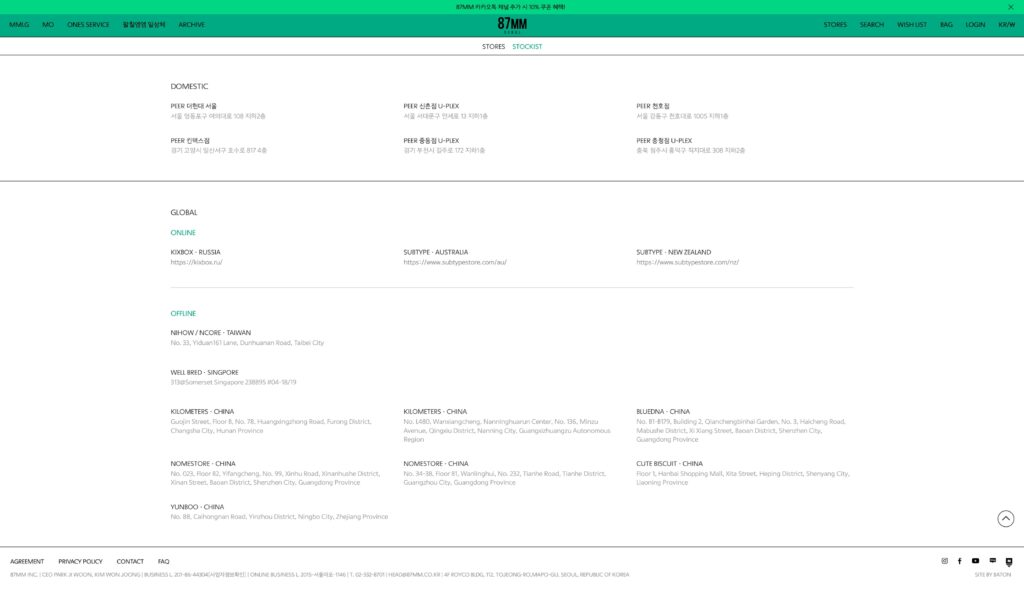This screenshot has width=1024, height=589.
Task: Switch to the STORES tab
Action: point(493,47)
